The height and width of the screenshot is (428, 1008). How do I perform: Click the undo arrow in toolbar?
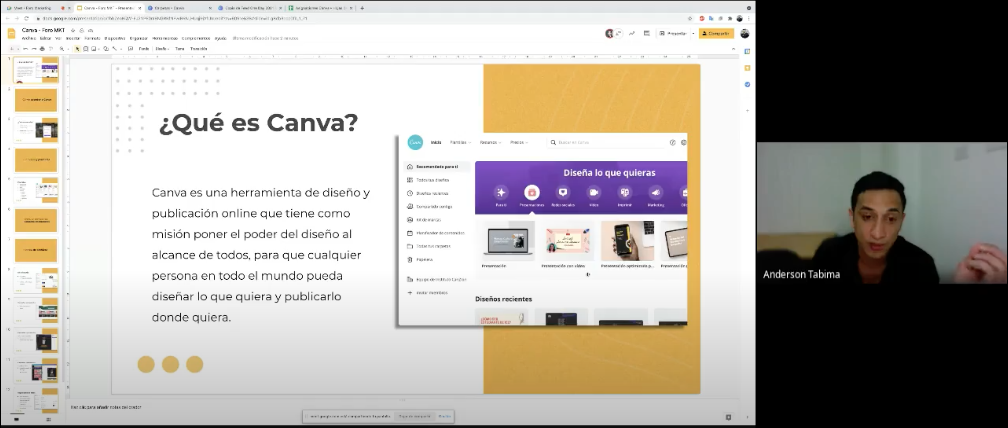23,48
